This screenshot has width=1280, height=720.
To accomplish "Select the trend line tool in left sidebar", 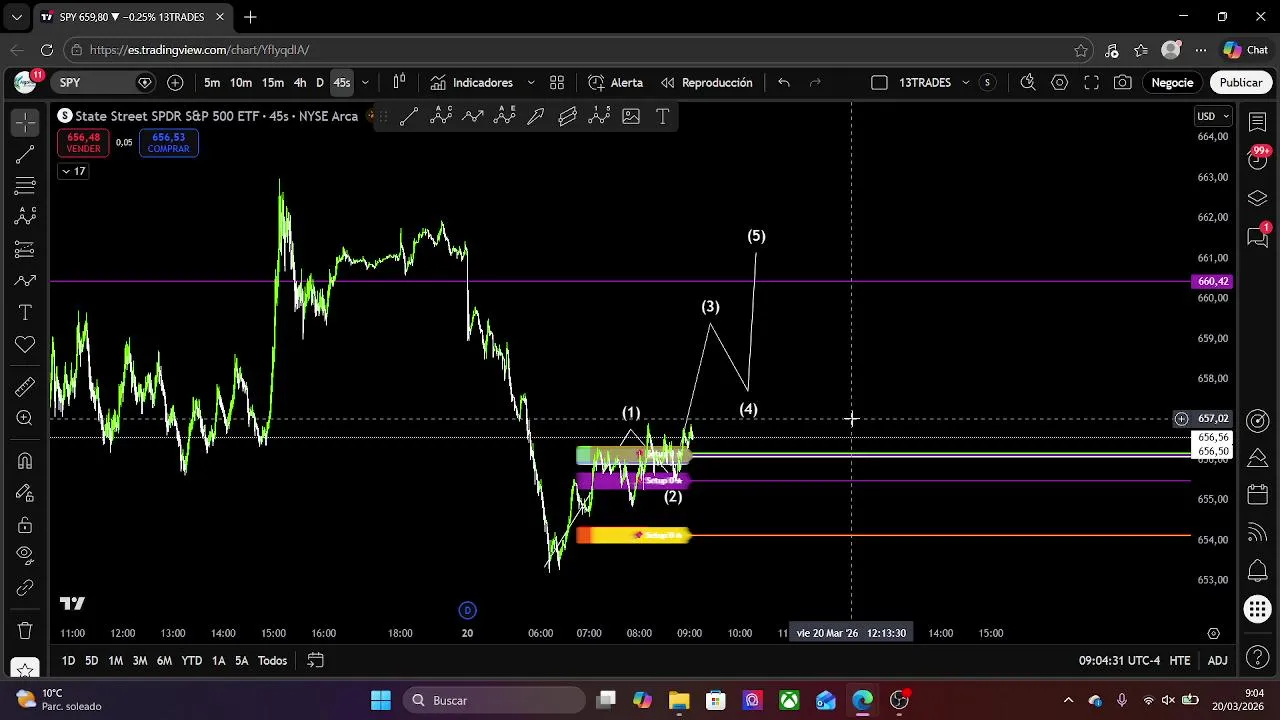I will tap(25, 154).
